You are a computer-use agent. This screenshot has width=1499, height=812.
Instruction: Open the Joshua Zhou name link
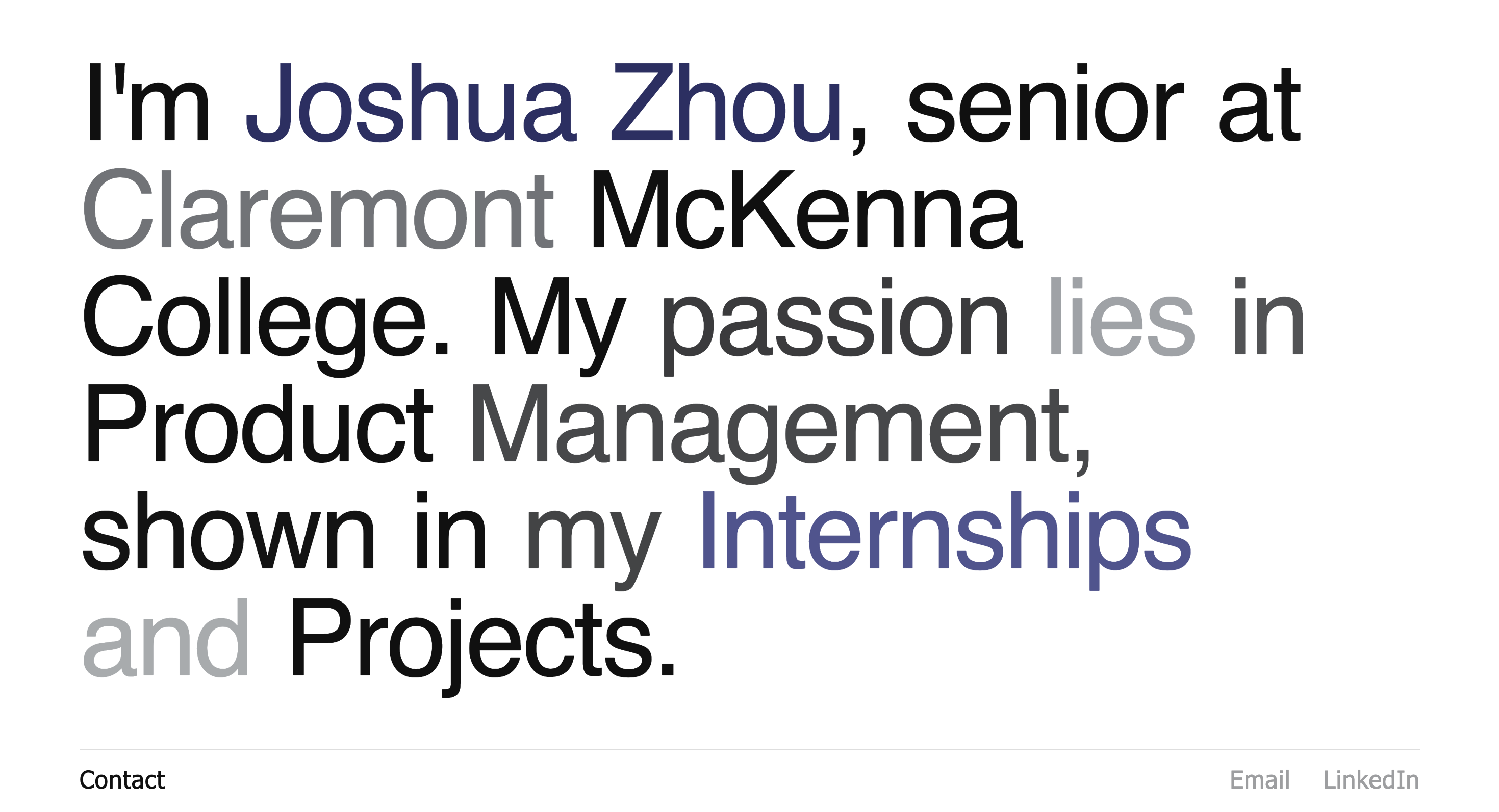[x=544, y=104]
